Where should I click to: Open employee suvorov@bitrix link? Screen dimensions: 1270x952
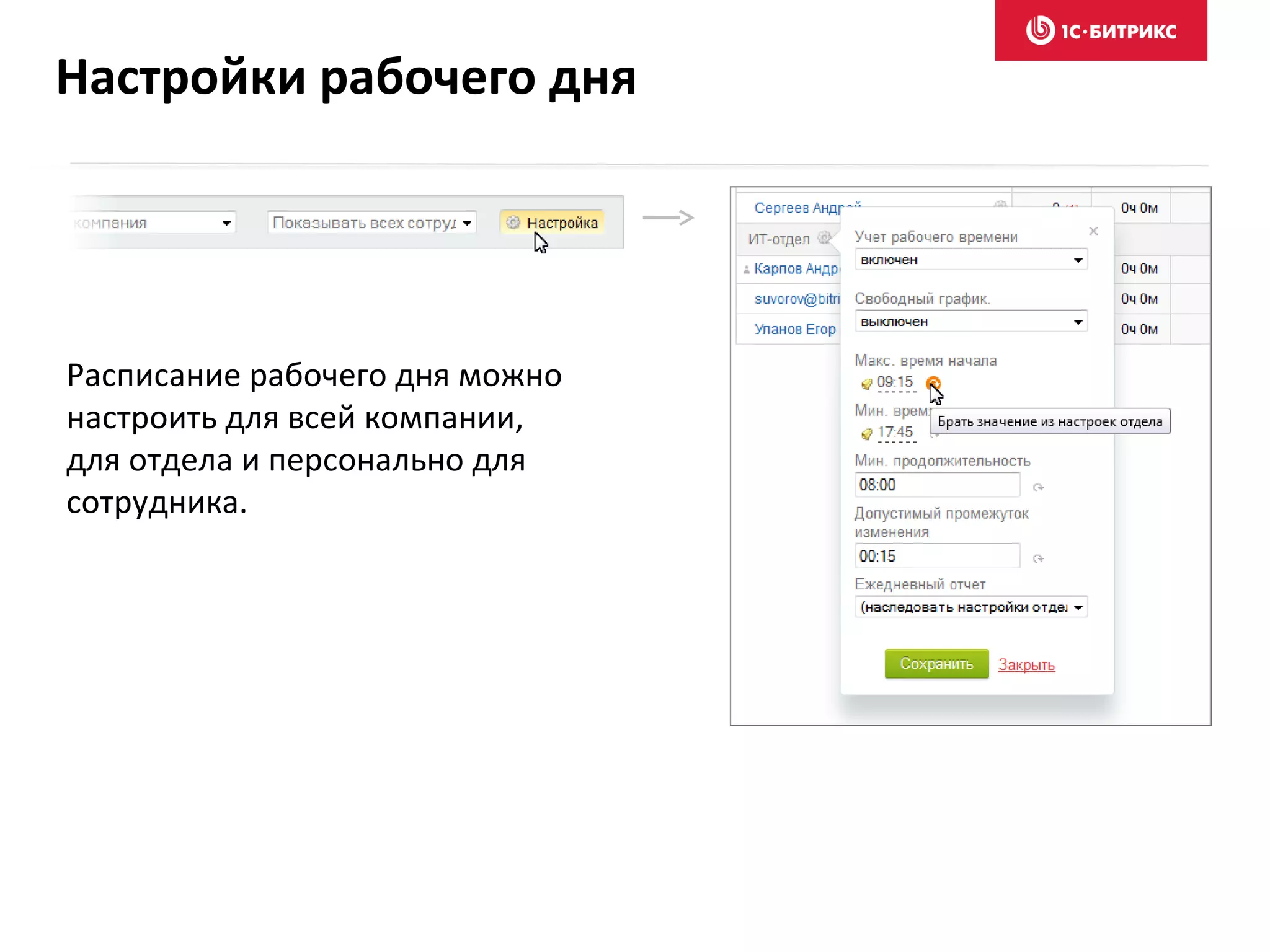[x=797, y=299]
